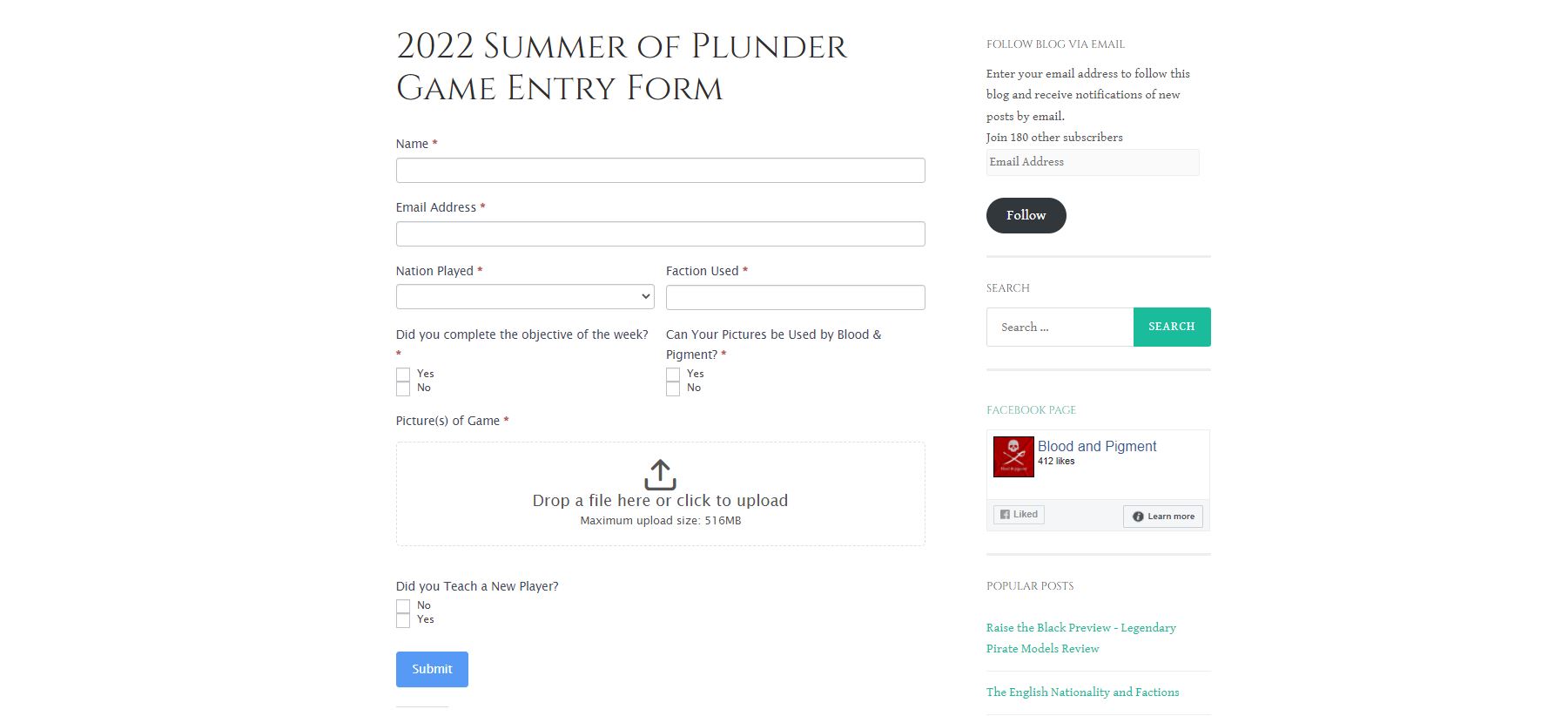
Task: Click the upload arrow icon
Action: point(660,475)
